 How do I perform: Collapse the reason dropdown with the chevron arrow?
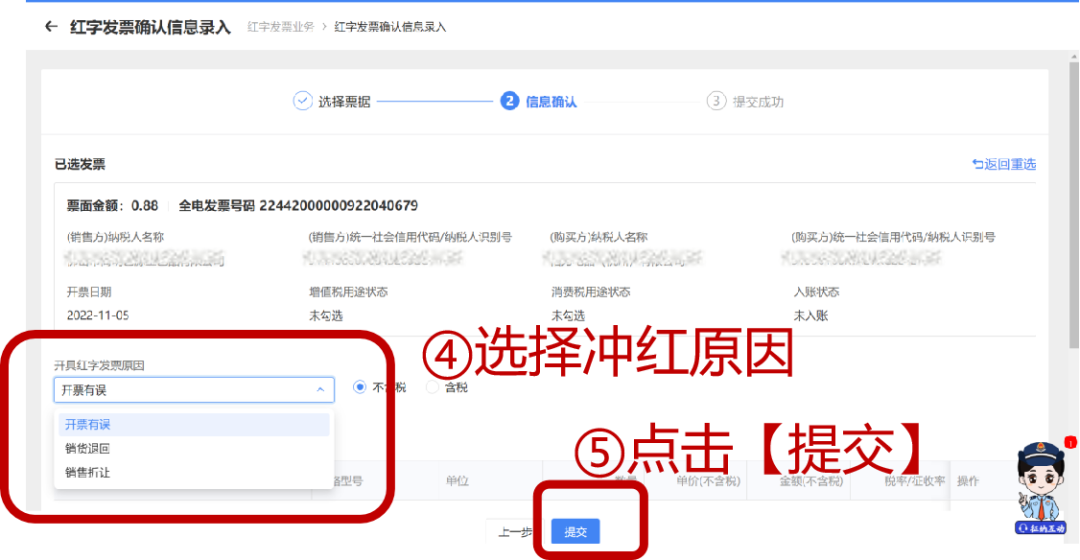coord(320,390)
